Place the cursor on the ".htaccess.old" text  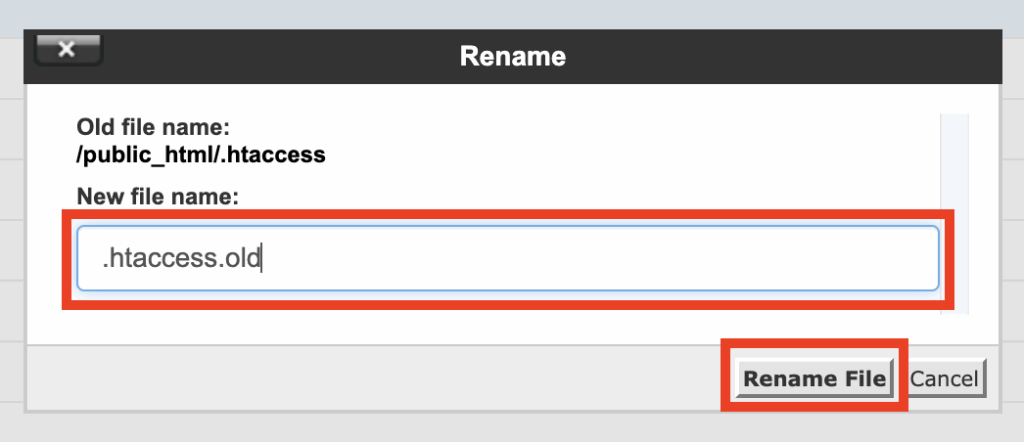[x=181, y=259]
